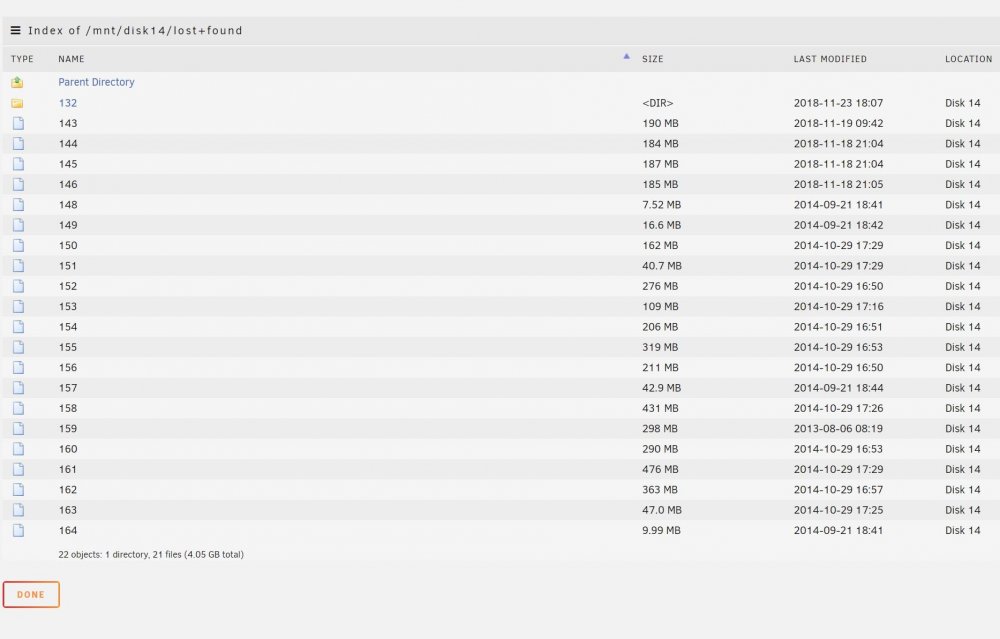The height and width of the screenshot is (639, 1000).
Task: Click the 42.9 MB size value
Action: [661, 388]
